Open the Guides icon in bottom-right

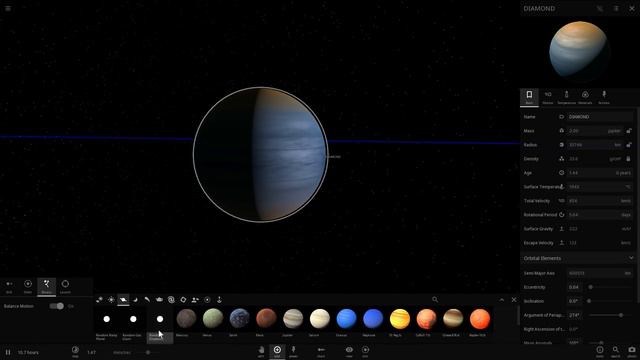coord(600,351)
